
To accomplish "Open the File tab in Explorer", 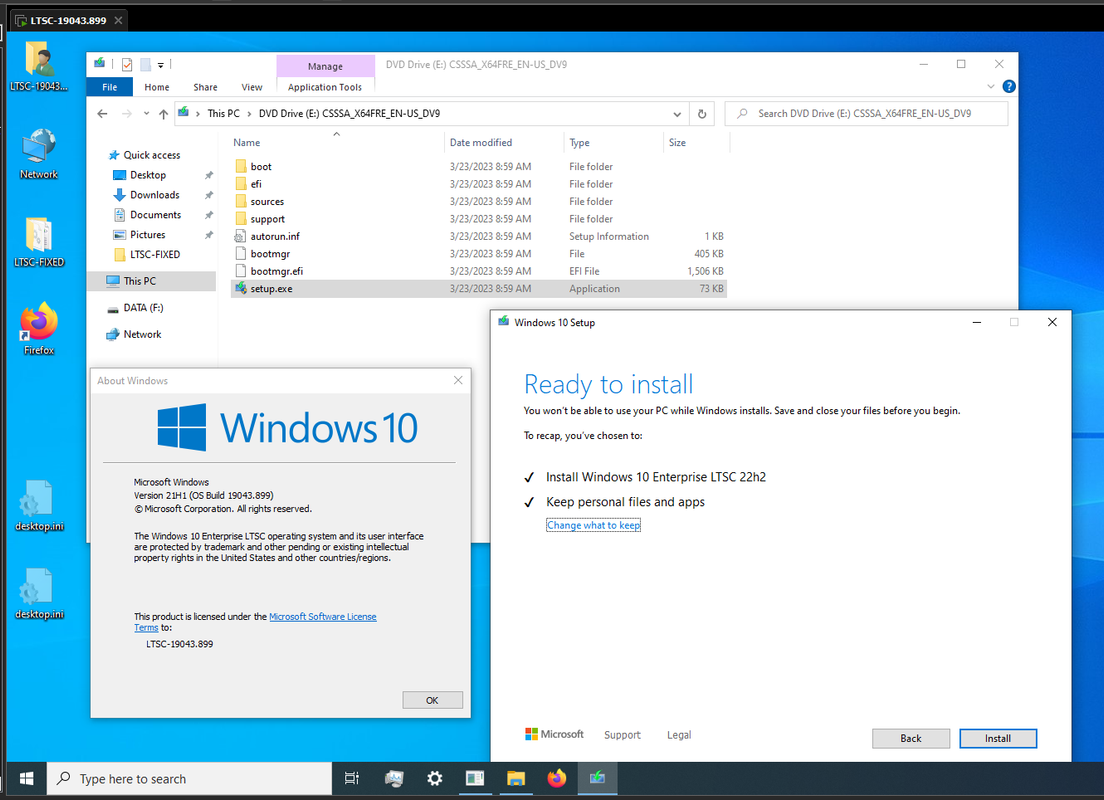I will [109, 87].
